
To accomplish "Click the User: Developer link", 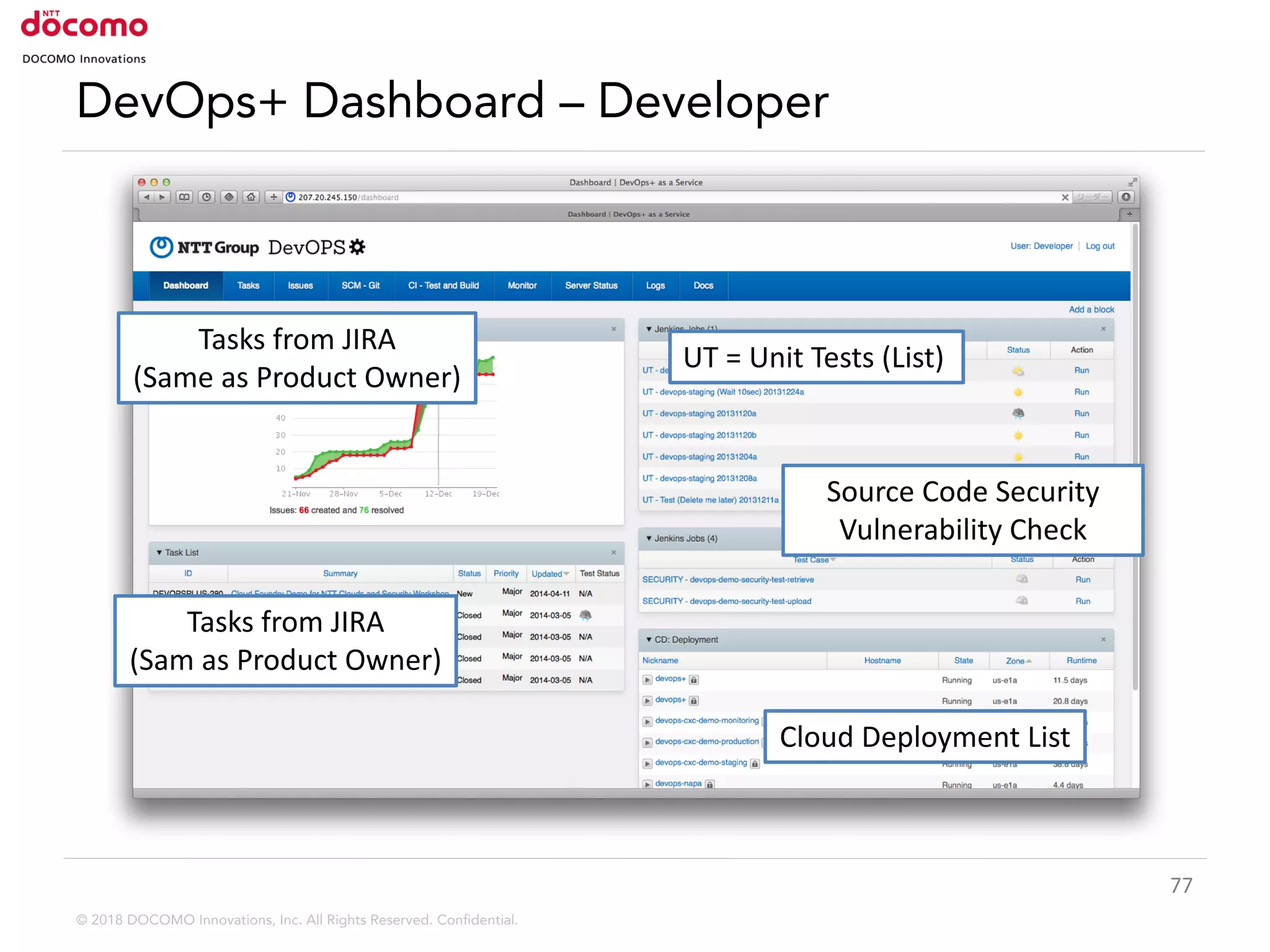I will coord(1041,246).
